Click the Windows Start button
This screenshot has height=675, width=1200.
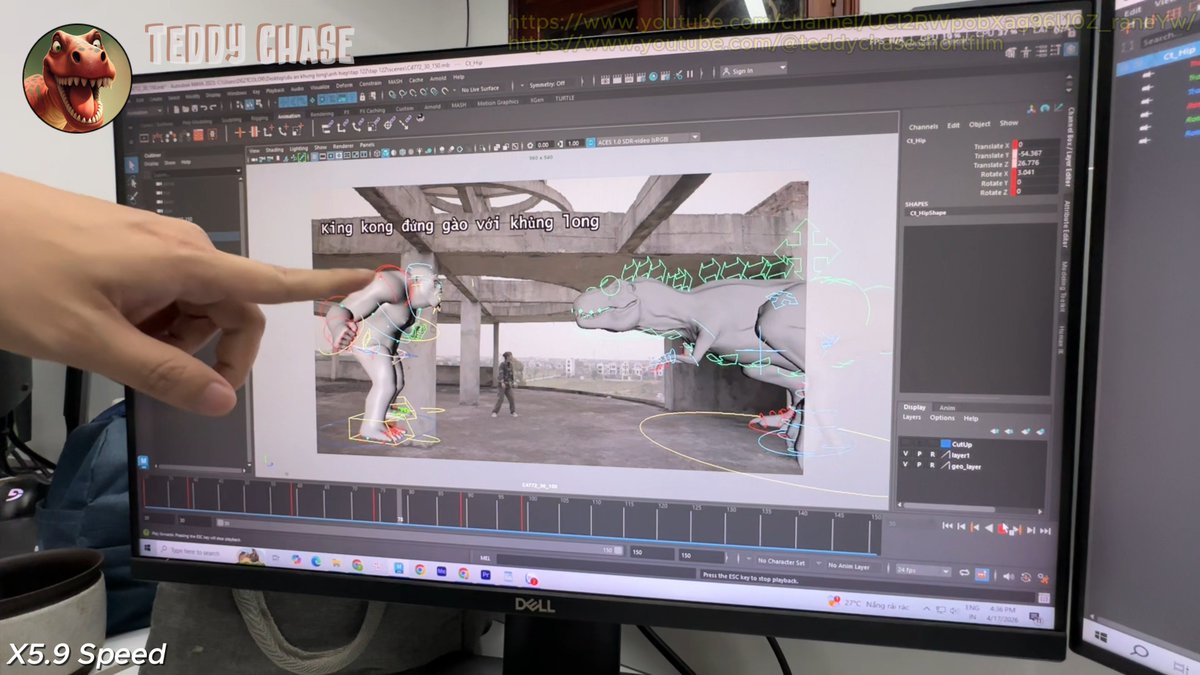(x=147, y=548)
